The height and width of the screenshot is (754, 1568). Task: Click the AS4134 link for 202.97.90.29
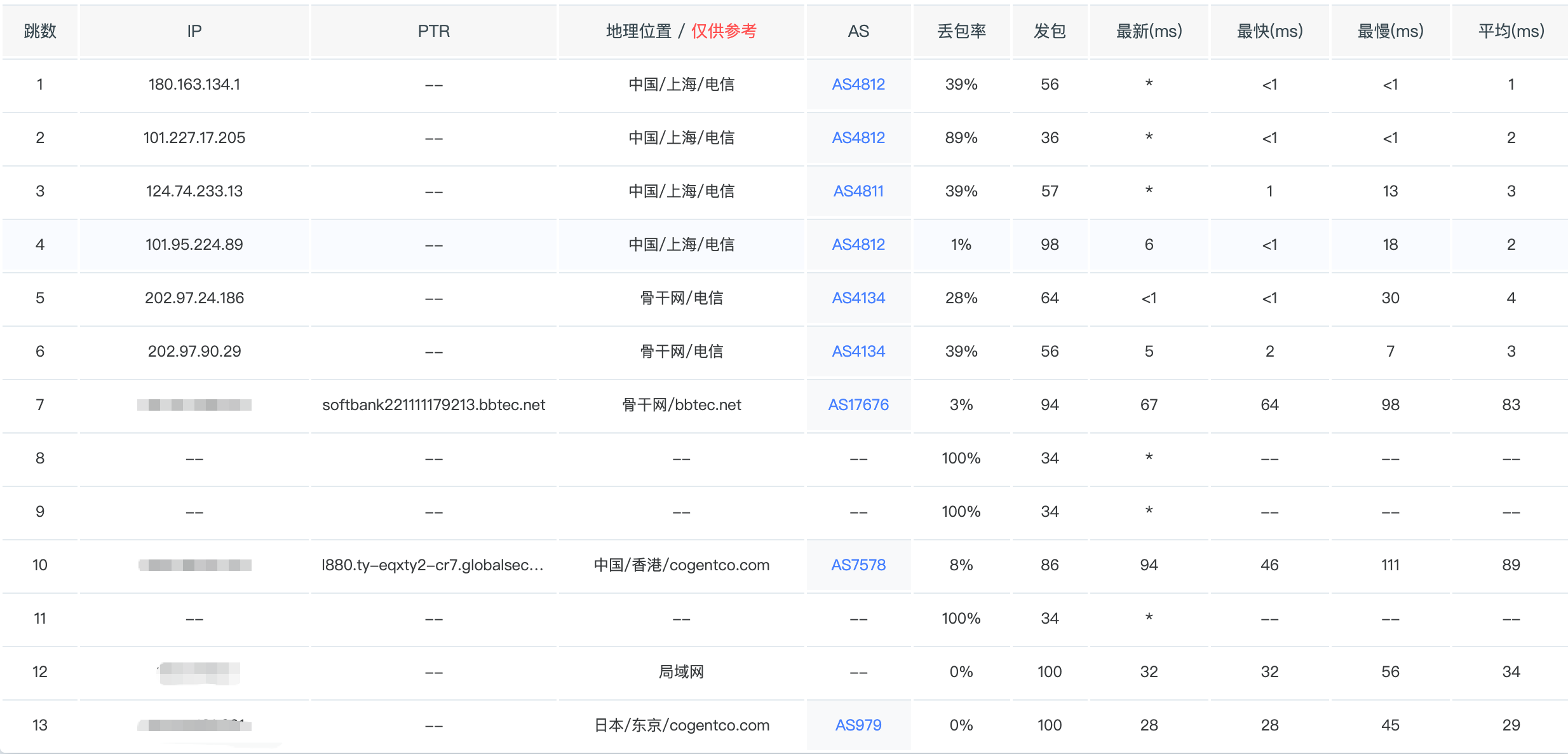[858, 352]
